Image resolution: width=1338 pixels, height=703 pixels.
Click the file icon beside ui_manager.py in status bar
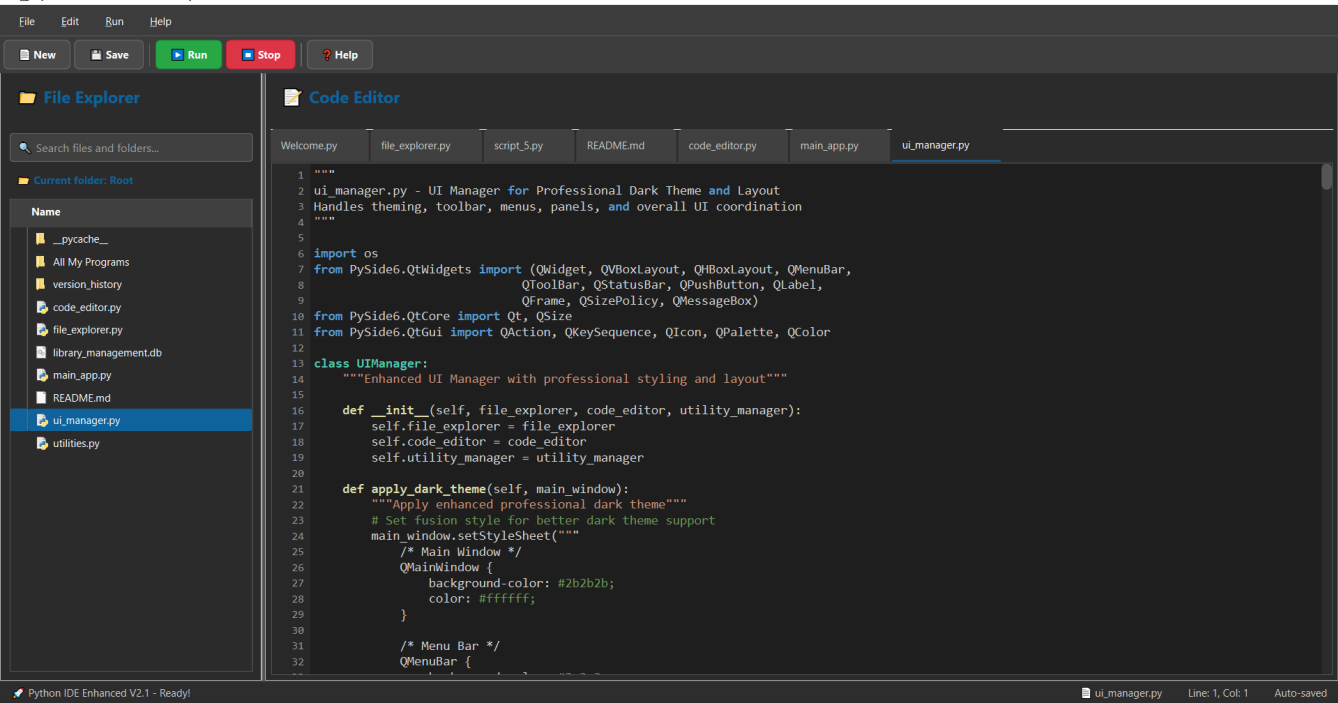click(1085, 692)
